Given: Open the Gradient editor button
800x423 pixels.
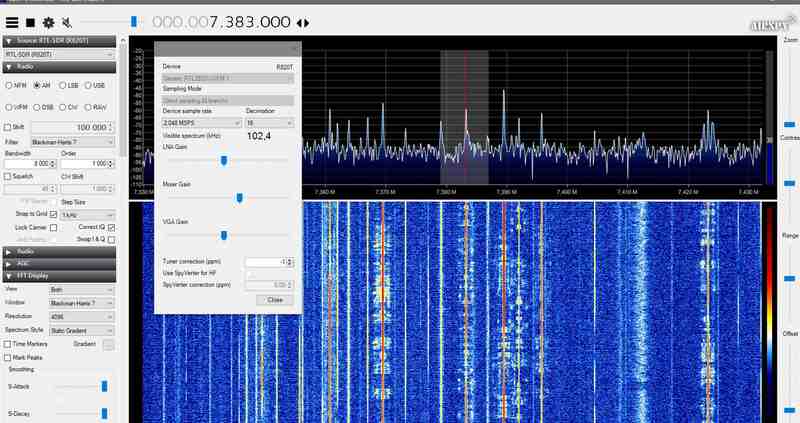Looking at the screenshot, I should click(108, 345).
